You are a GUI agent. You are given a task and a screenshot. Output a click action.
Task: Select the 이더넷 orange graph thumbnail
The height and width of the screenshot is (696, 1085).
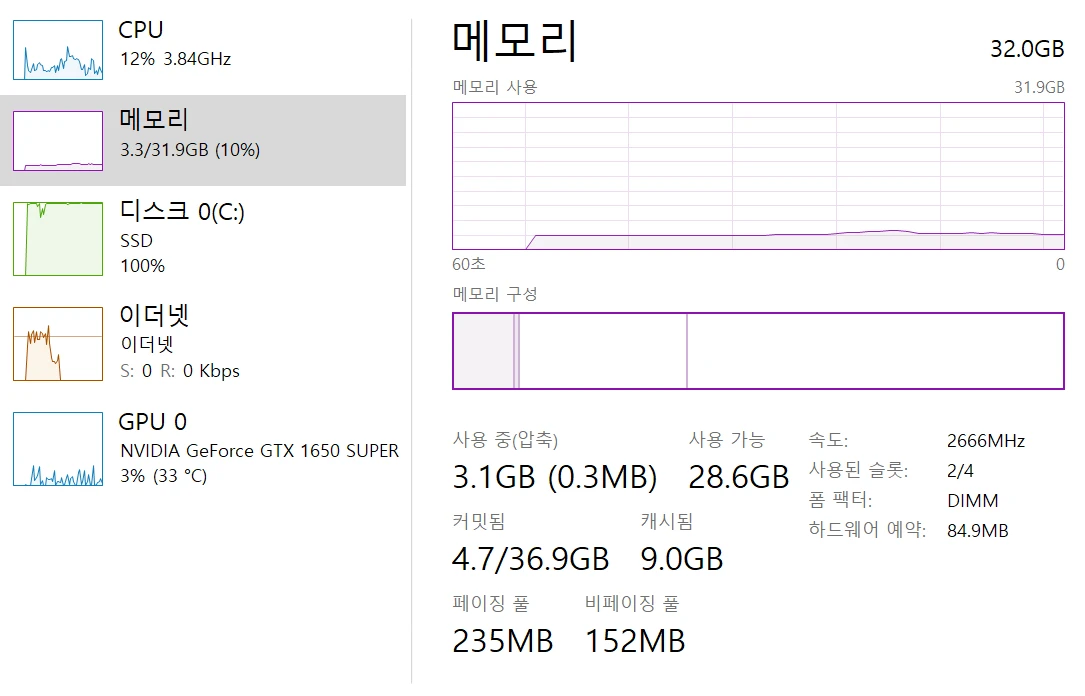pyautogui.click(x=58, y=344)
